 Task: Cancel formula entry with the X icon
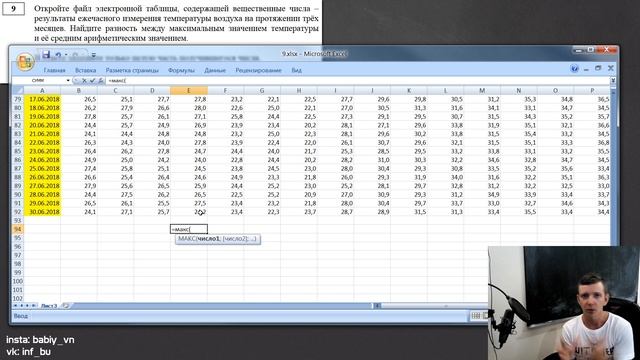pos(84,81)
